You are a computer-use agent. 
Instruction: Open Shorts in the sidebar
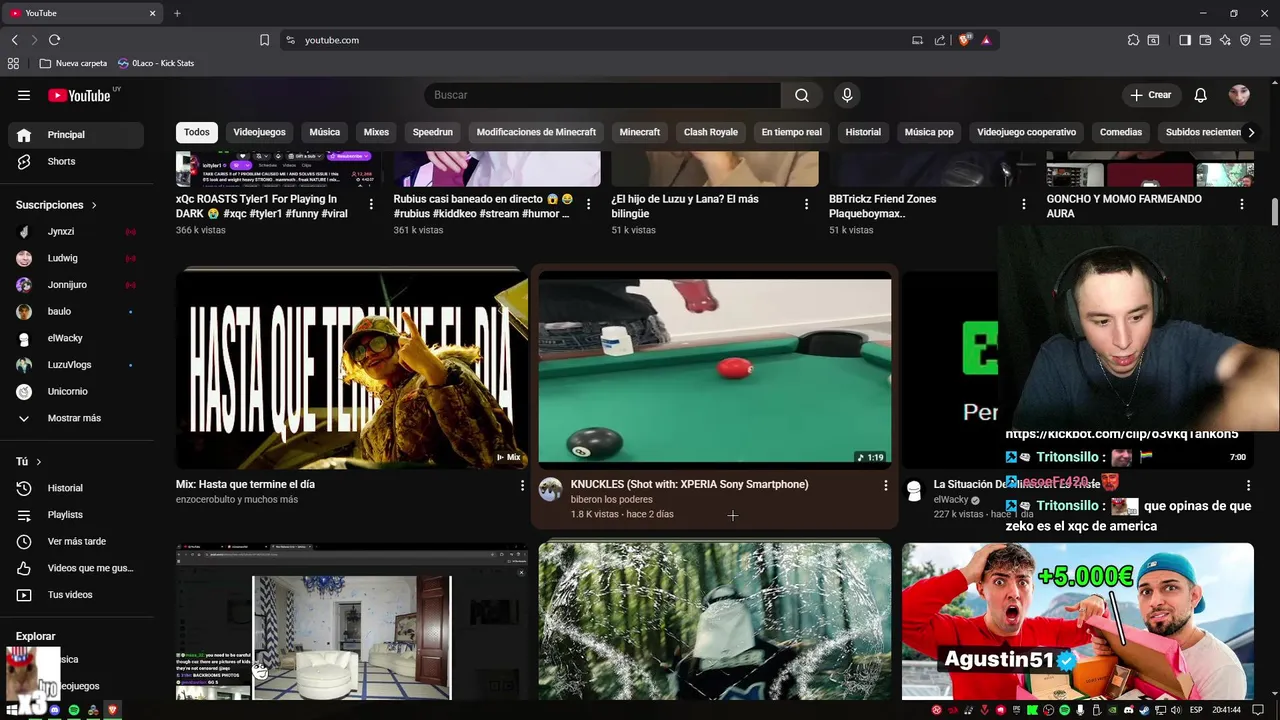[x=76, y=161]
